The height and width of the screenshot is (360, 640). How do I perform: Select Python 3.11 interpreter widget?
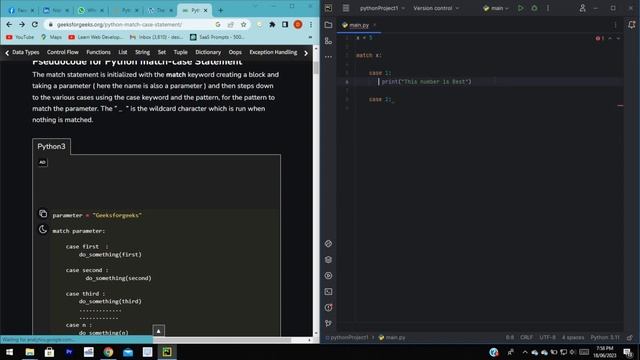pos(604,338)
